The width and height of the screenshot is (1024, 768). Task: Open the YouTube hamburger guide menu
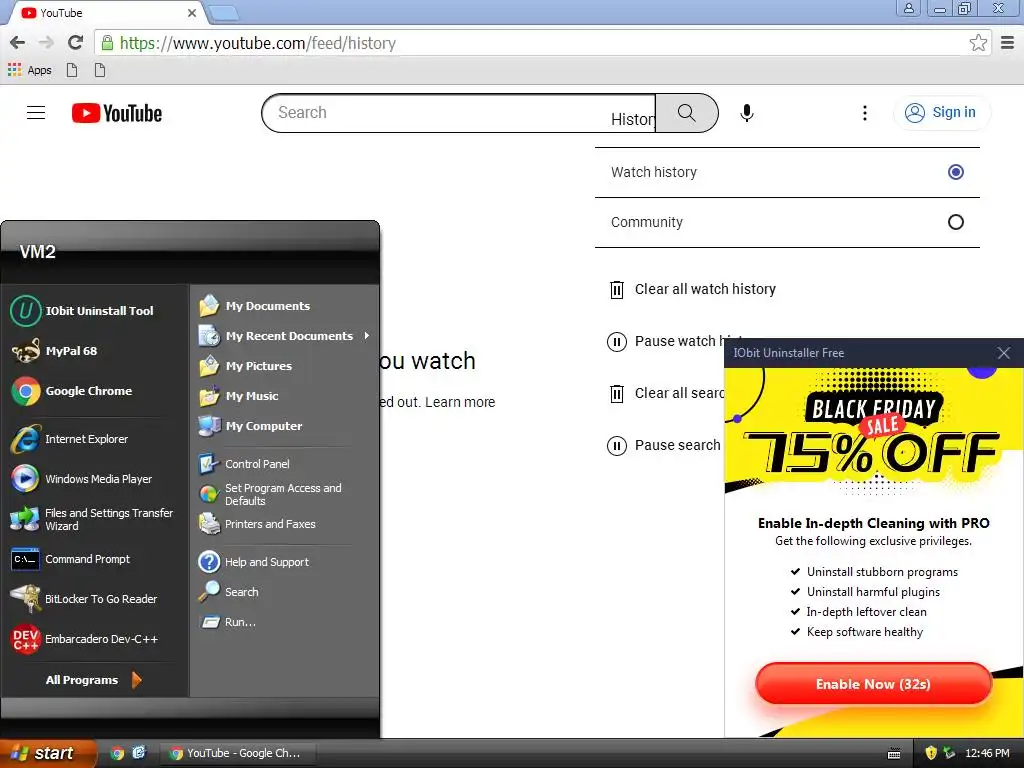(x=36, y=113)
